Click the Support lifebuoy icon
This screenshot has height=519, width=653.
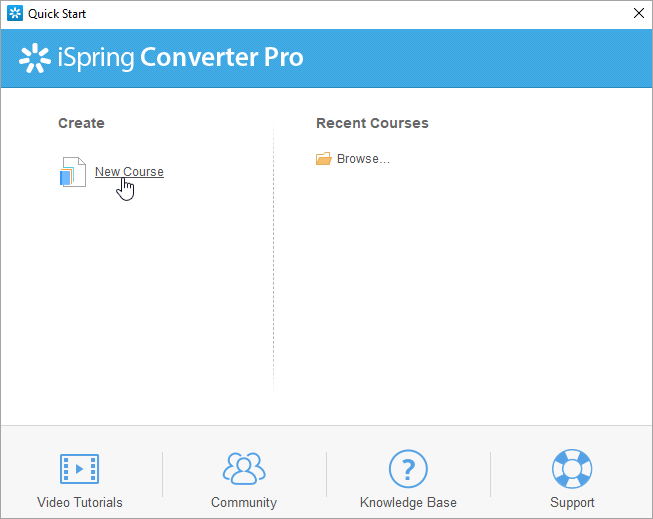[572, 469]
